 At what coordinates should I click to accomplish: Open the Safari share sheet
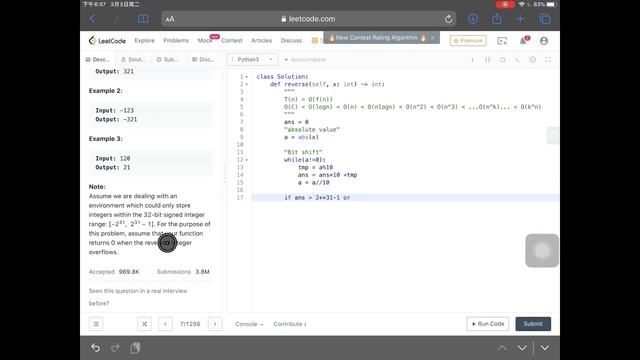497,18
